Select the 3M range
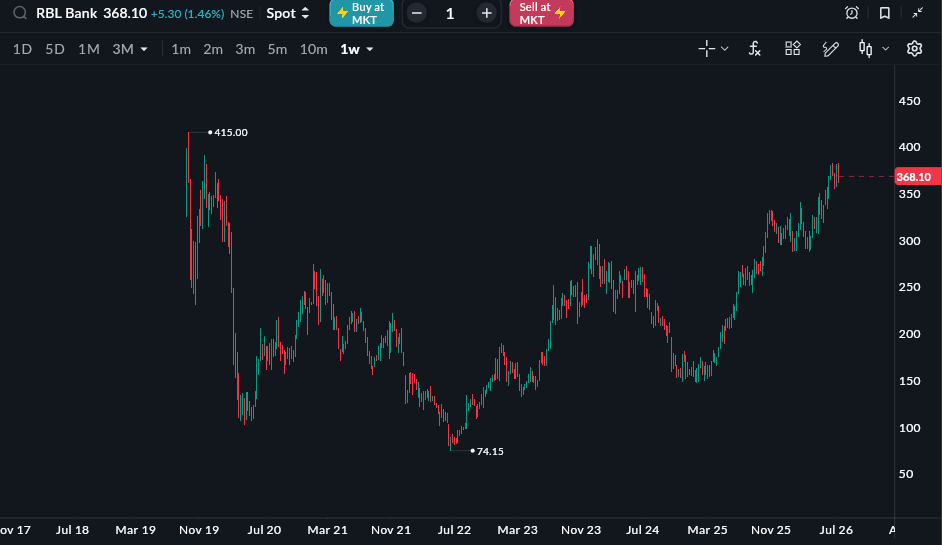This screenshot has height=545, width=942. pyautogui.click(x=123, y=49)
